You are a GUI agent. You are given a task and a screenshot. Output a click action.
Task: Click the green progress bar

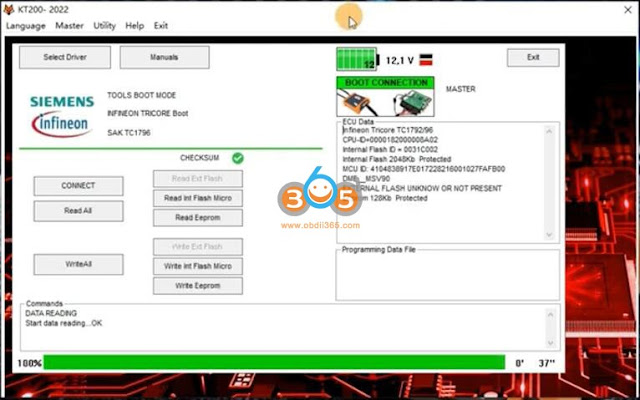coord(274,362)
